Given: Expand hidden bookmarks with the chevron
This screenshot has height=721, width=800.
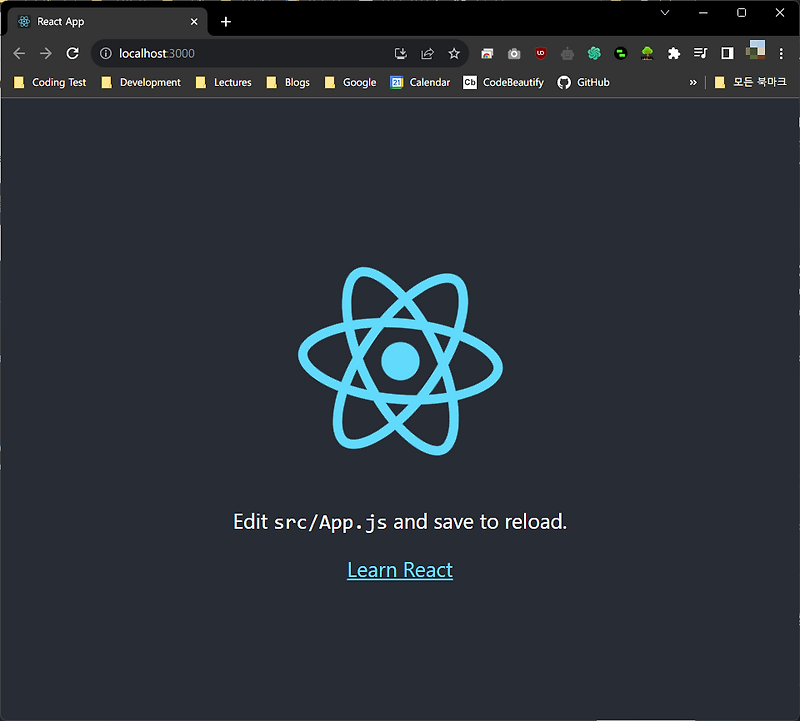Looking at the screenshot, I should pos(692,82).
